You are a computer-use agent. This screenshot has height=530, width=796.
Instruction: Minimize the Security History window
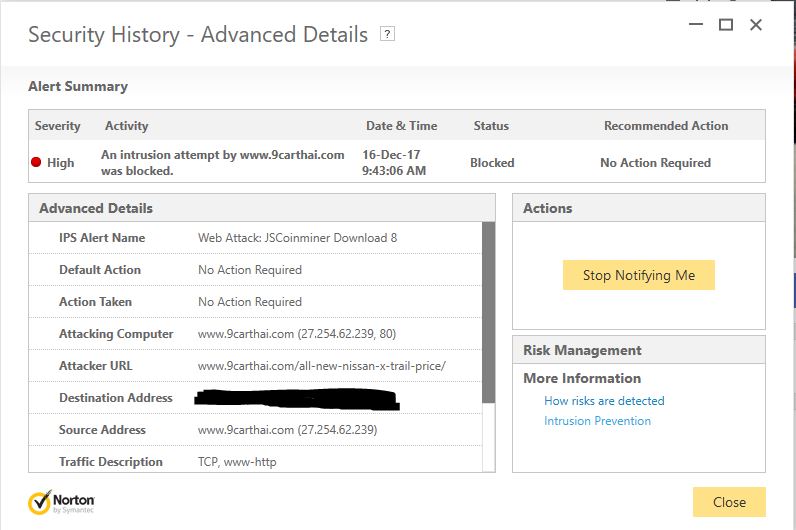tap(696, 24)
